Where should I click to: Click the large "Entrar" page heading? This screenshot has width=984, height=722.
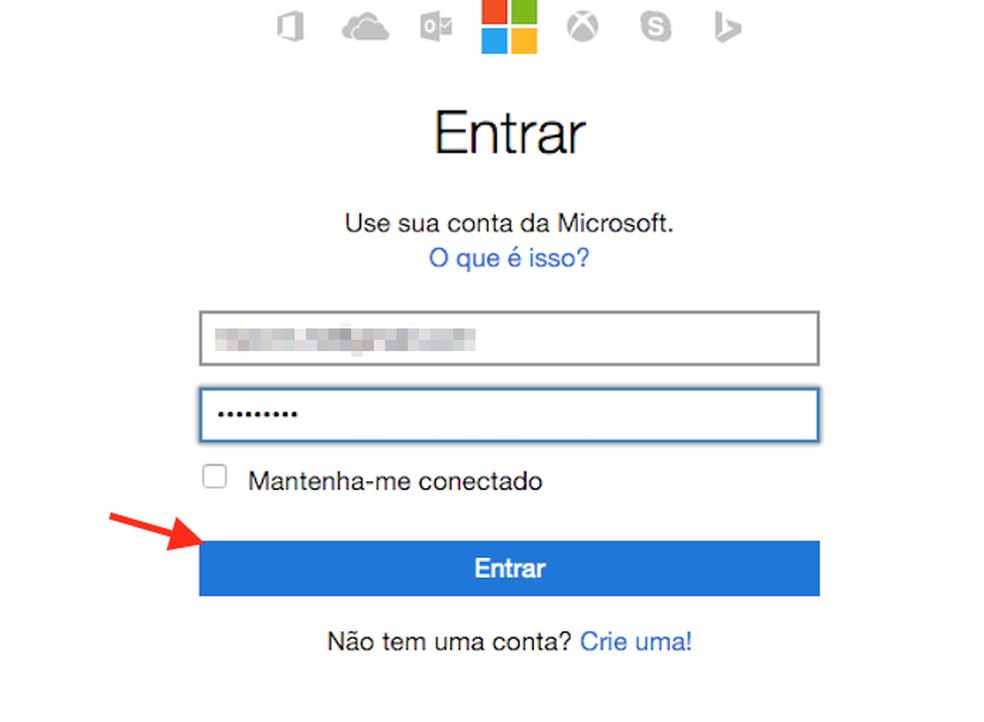coord(509,133)
